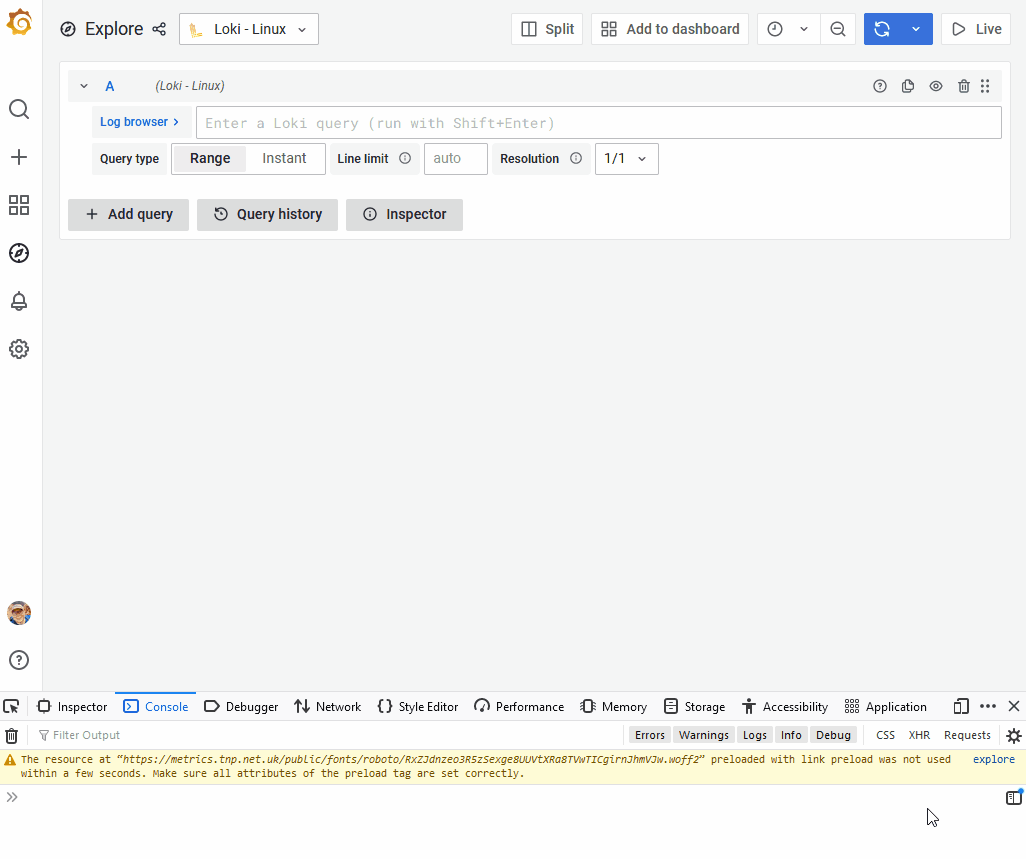Toggle Warnings console filter

point(703,735)
